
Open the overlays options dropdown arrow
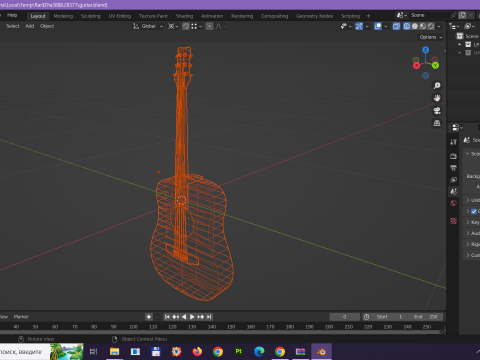click(x=386, y=26)
